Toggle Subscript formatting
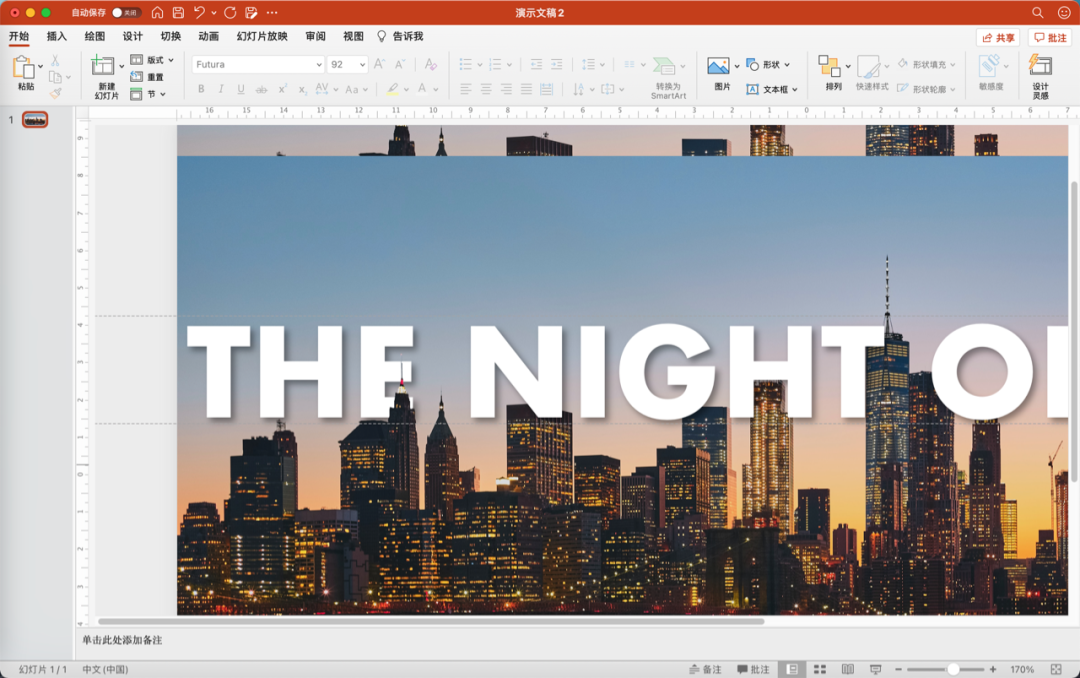This screenshot has width=1080, height=678. coord(302,89)
